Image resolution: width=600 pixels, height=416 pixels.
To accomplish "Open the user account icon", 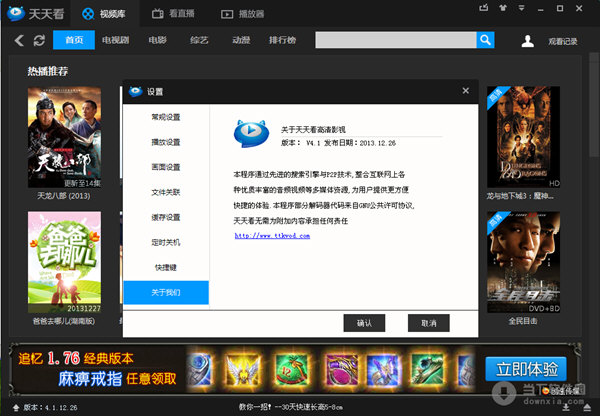I will click(527, 41).
